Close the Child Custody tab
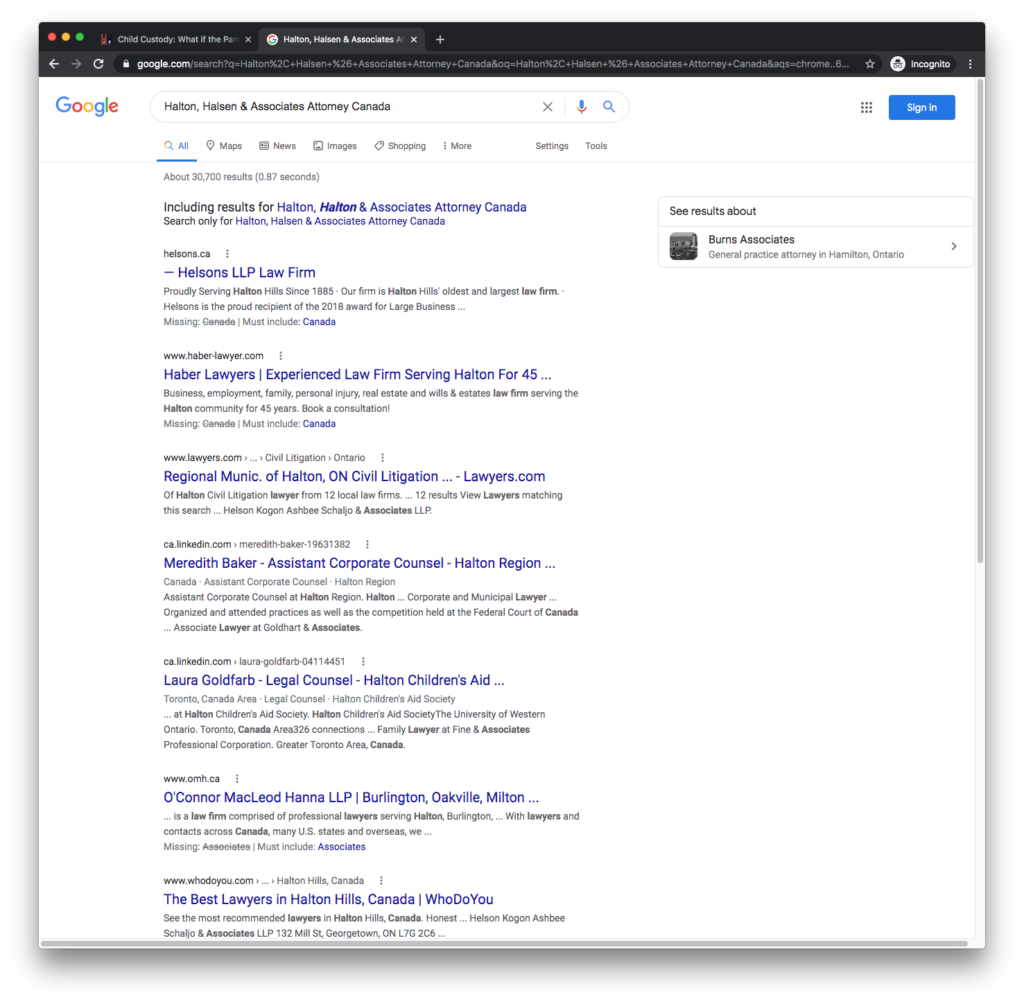This screenshot has width=1024, height=1004. [x=248, y=39]
